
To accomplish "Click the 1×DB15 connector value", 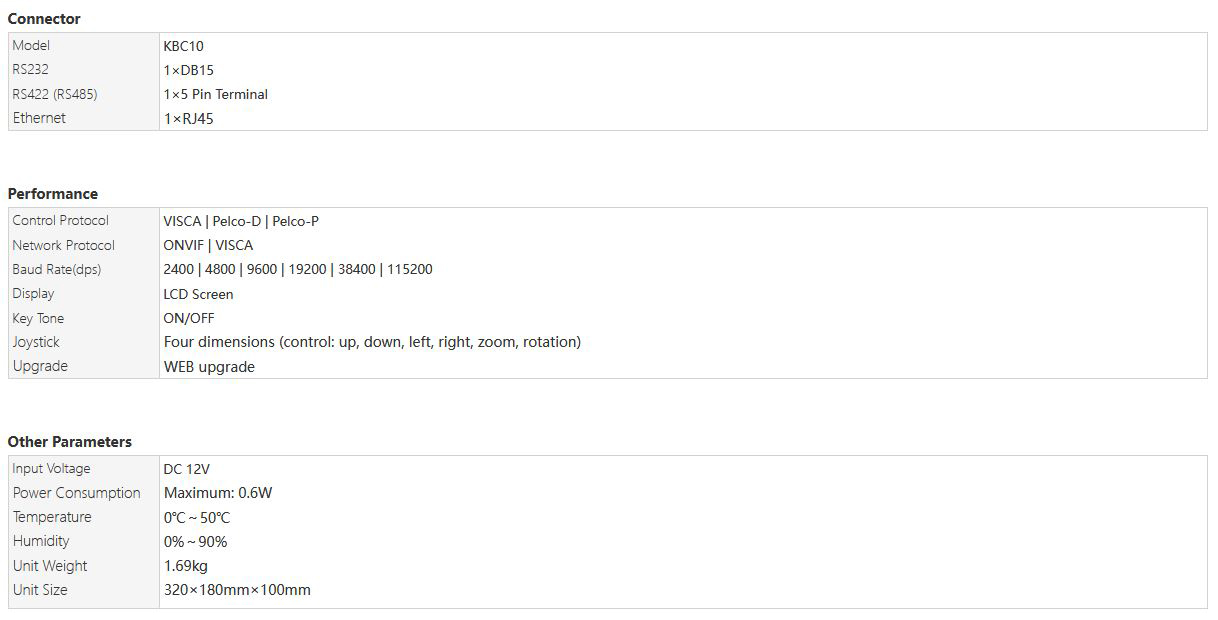I will pyautogui.click(x=189, y=70).
